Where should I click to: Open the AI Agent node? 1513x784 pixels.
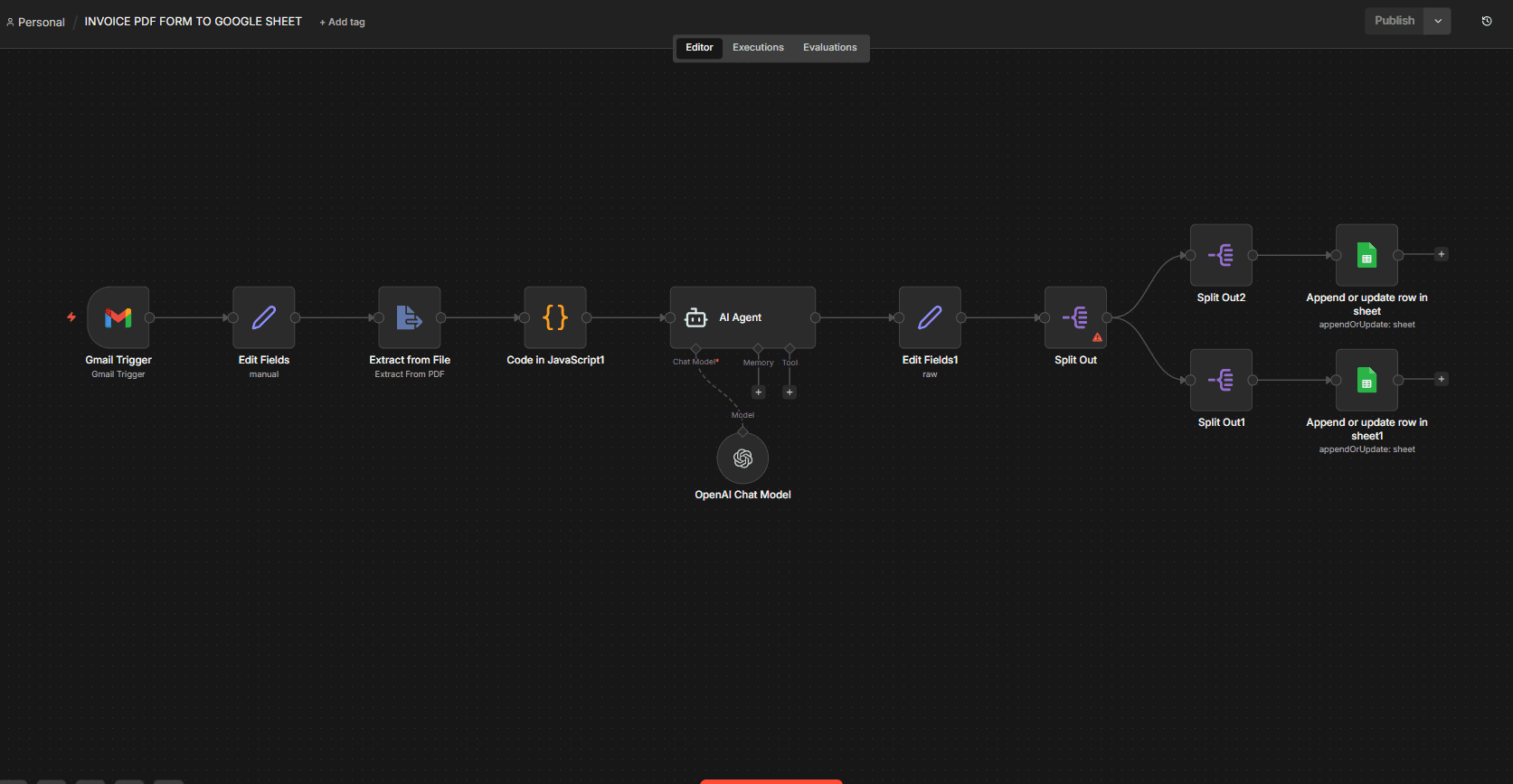(742, 317)
